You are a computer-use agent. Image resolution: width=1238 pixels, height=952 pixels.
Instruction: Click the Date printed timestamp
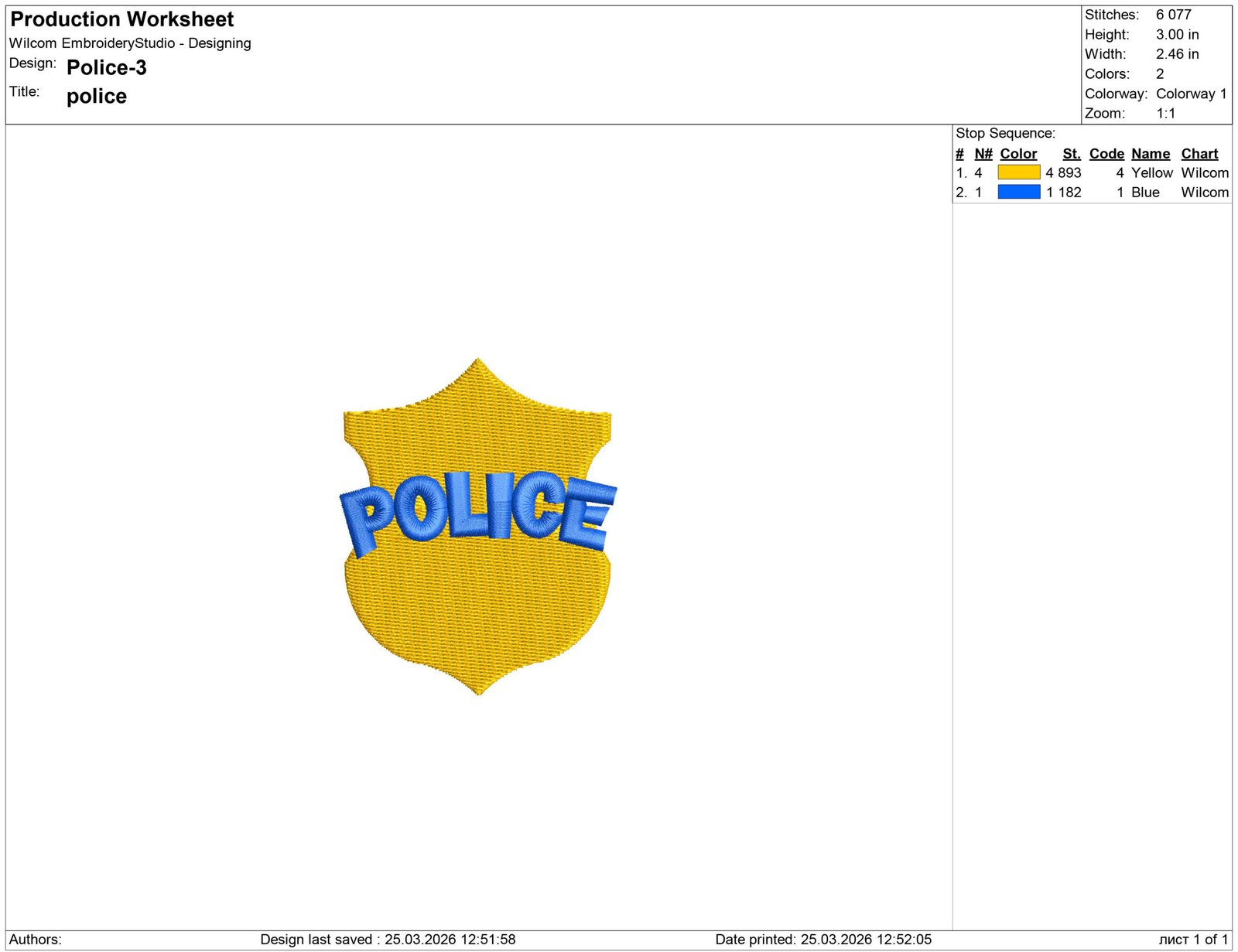tap(822, 940)
